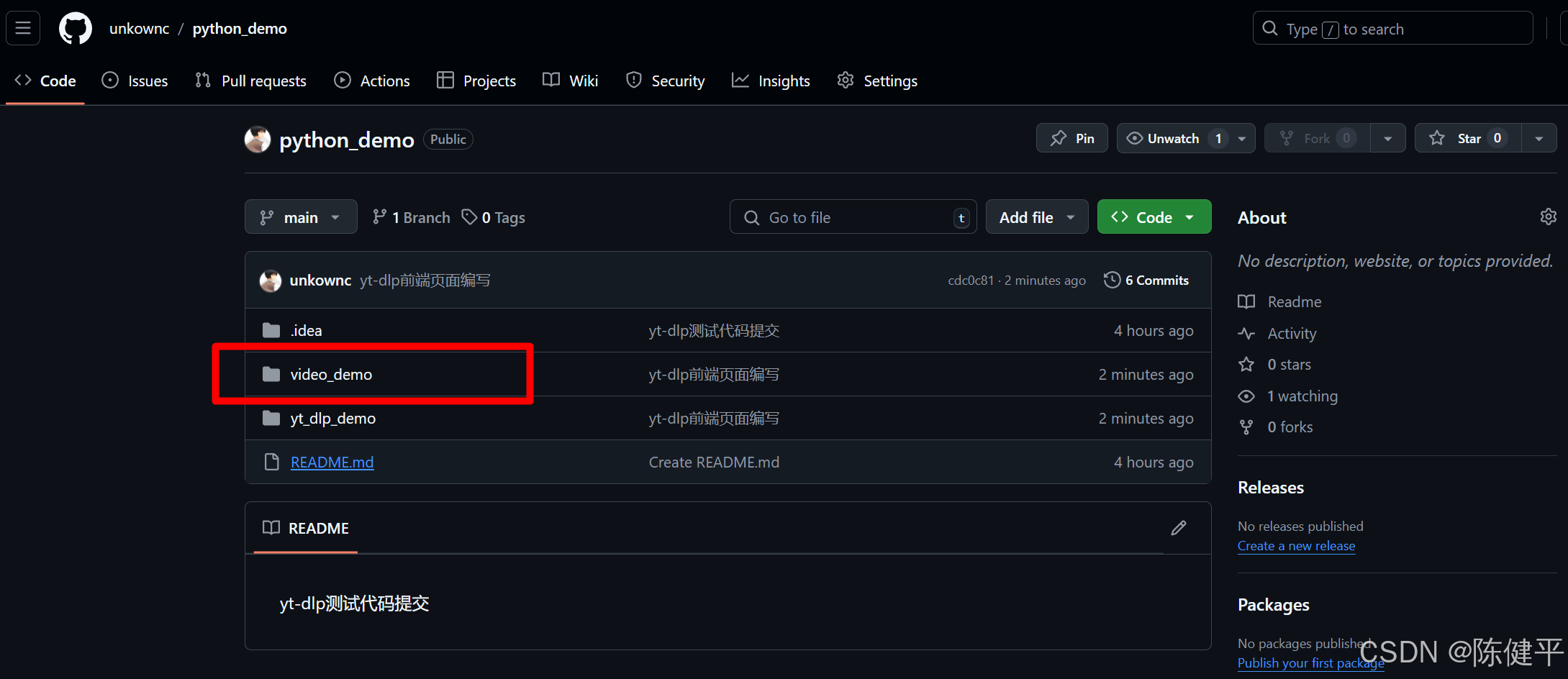Image resolution: width=1568 pixels, height=679 pixels.
Task: Open the .idea commit message yt-dlp测试代码提交
Action: click(714, 331)
